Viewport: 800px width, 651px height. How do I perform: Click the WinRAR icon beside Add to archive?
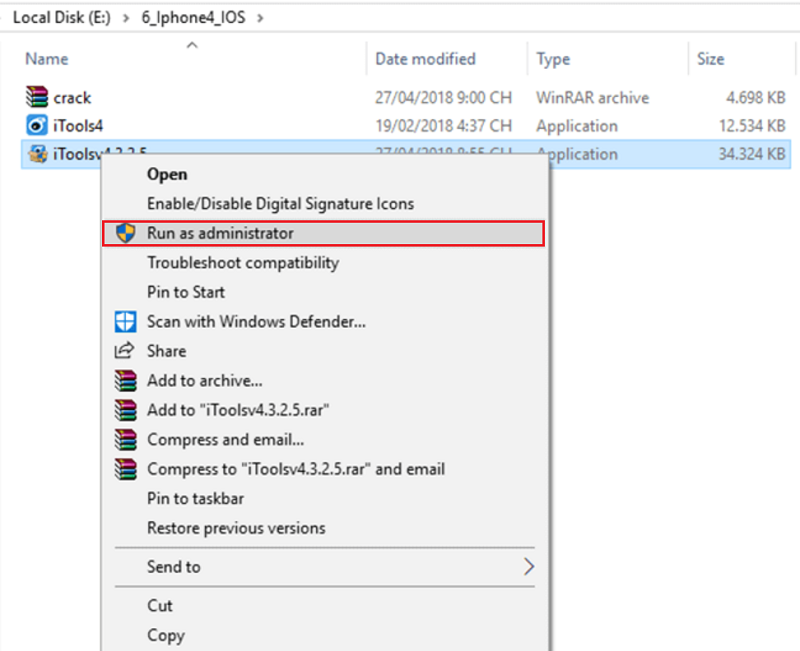click(x=125, y=381)
